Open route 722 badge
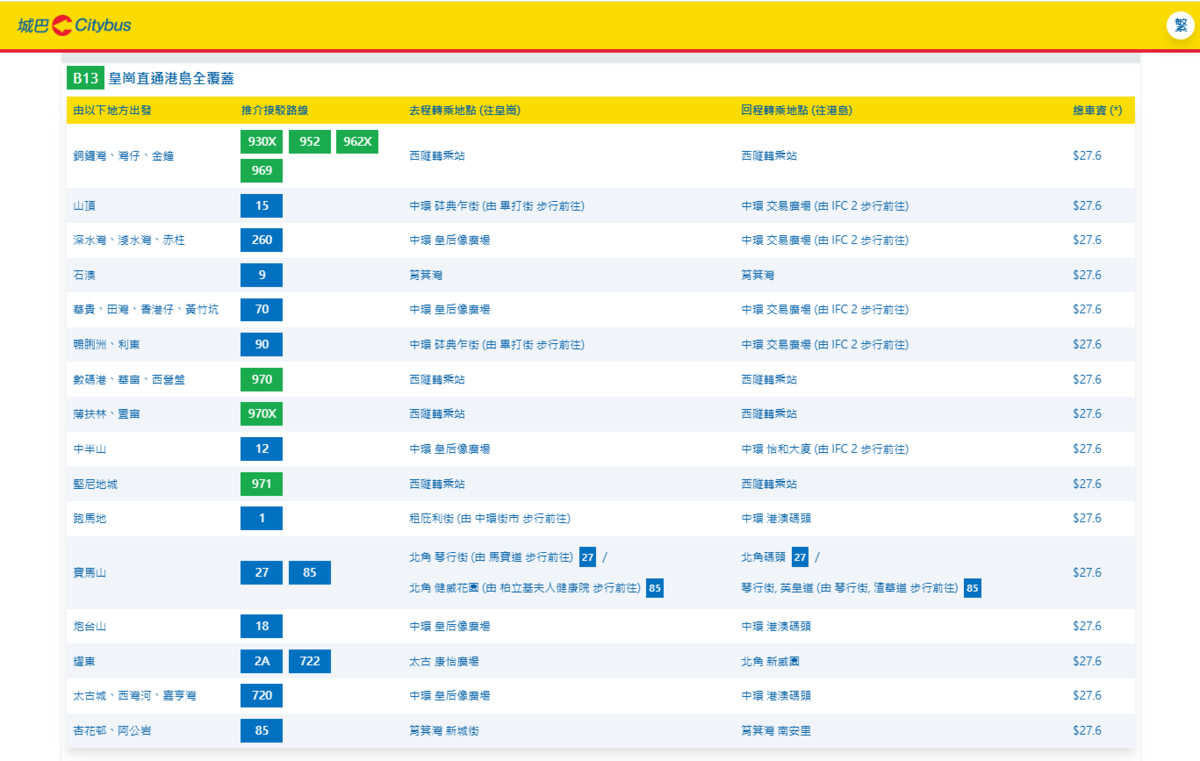This screenshot has width=1200, height=761. click(x=310, y=661)
